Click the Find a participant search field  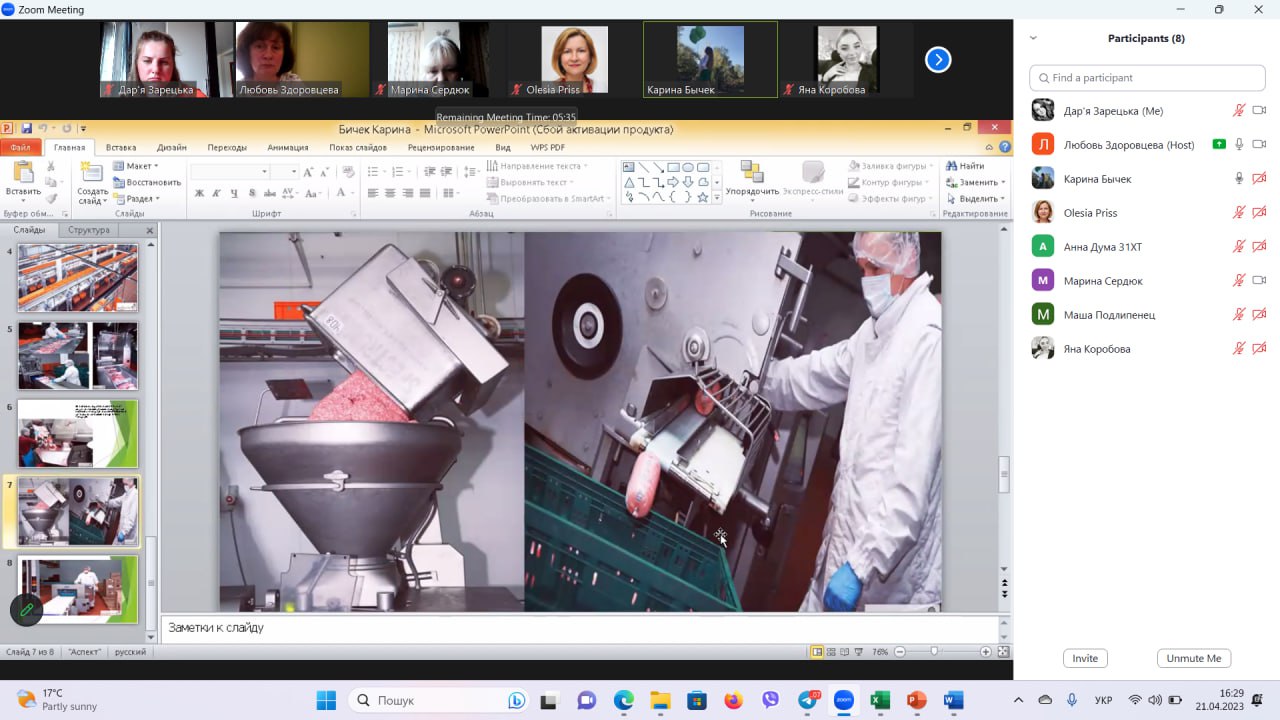pyautogui.click(x=1147, y=78)
